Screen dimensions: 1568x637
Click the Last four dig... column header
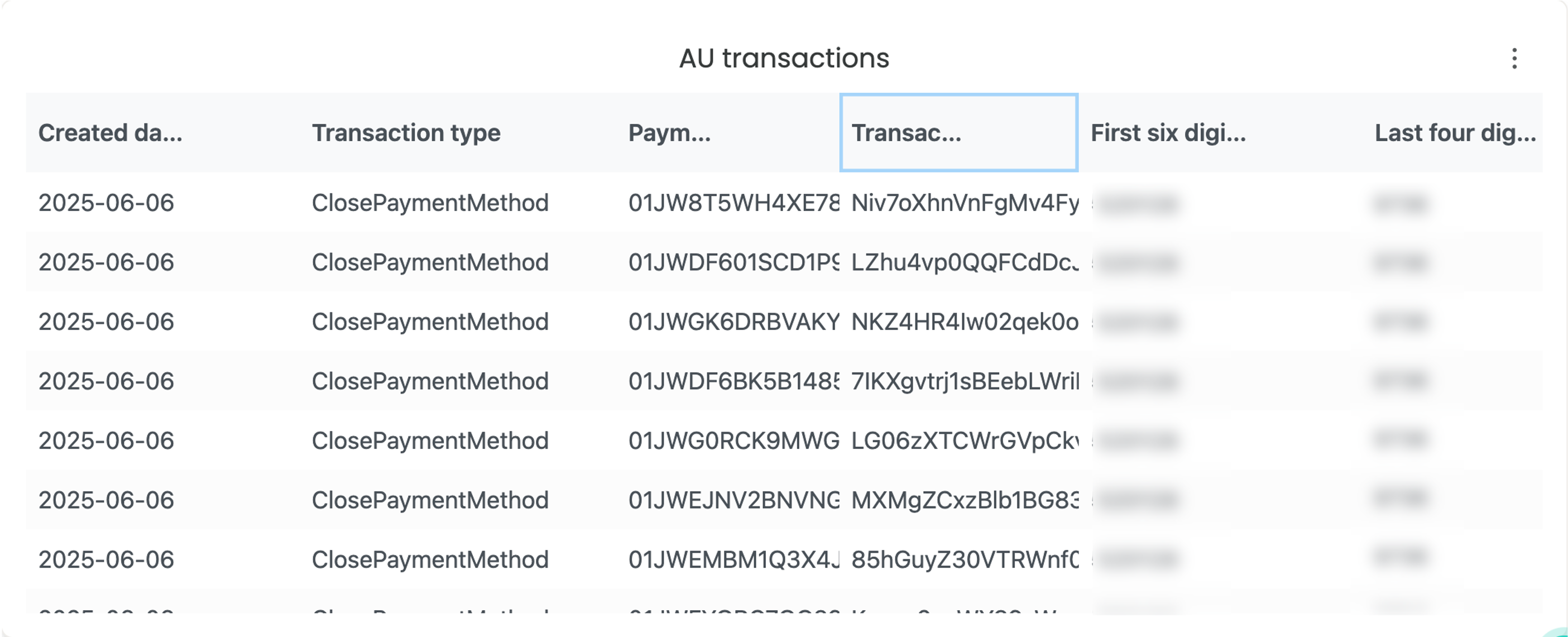(x=1455, y=133)
